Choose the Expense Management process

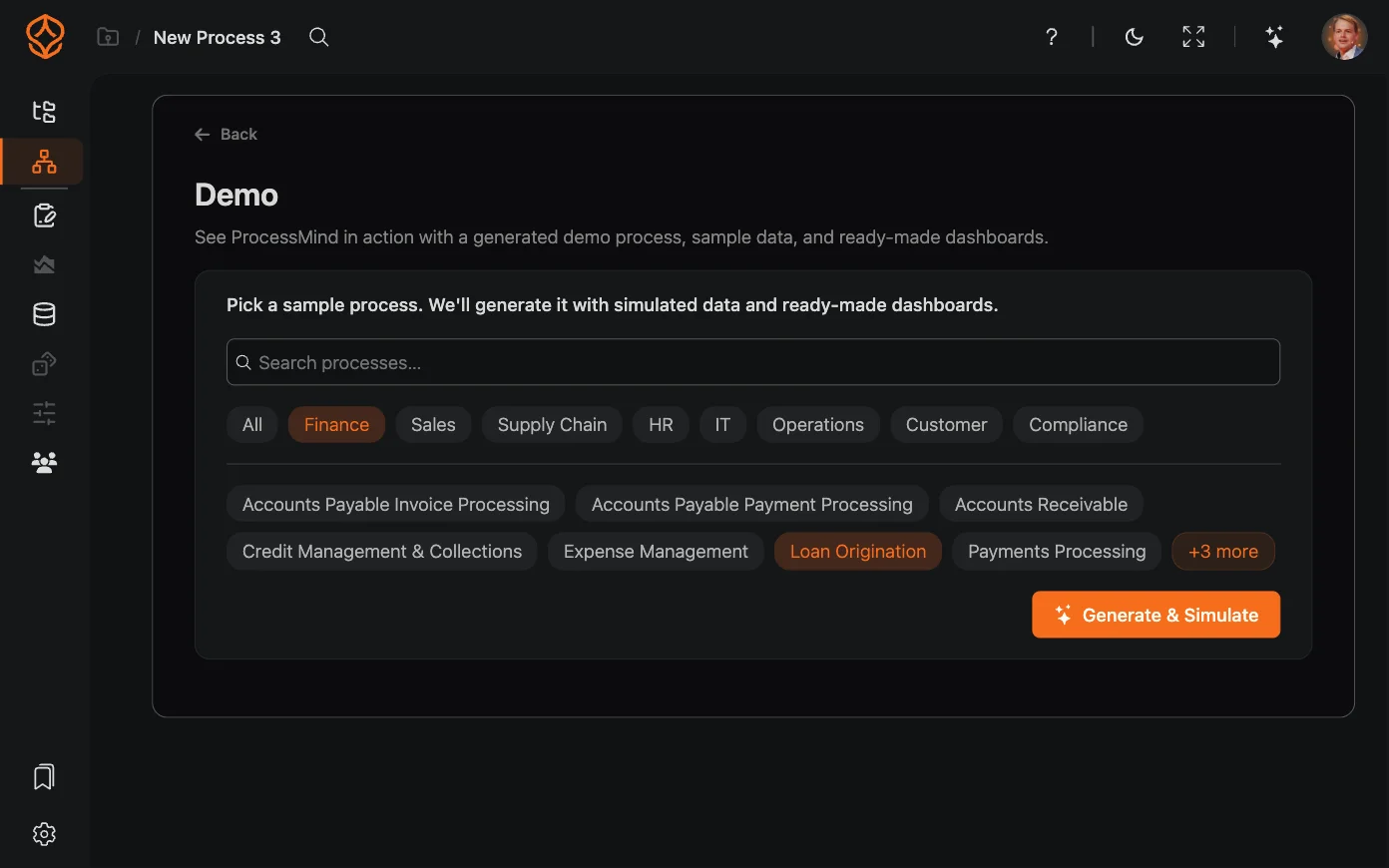[656, 552]
